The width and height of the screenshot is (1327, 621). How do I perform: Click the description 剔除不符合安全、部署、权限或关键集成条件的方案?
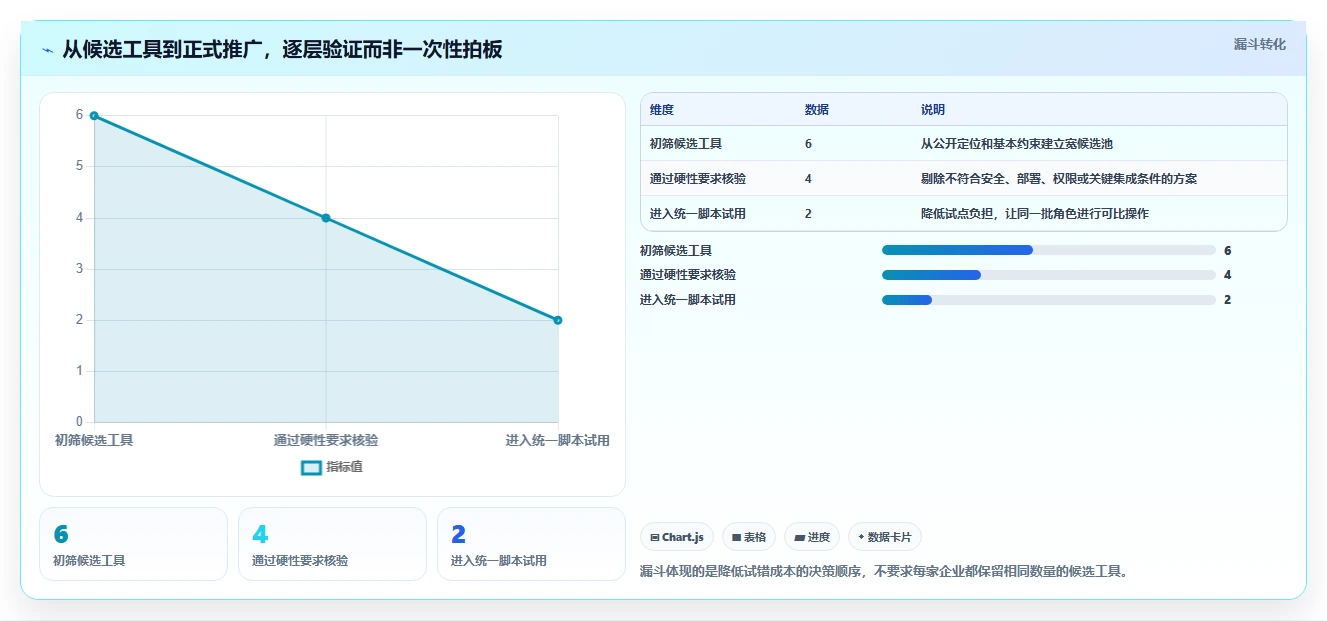(1059, 179)
